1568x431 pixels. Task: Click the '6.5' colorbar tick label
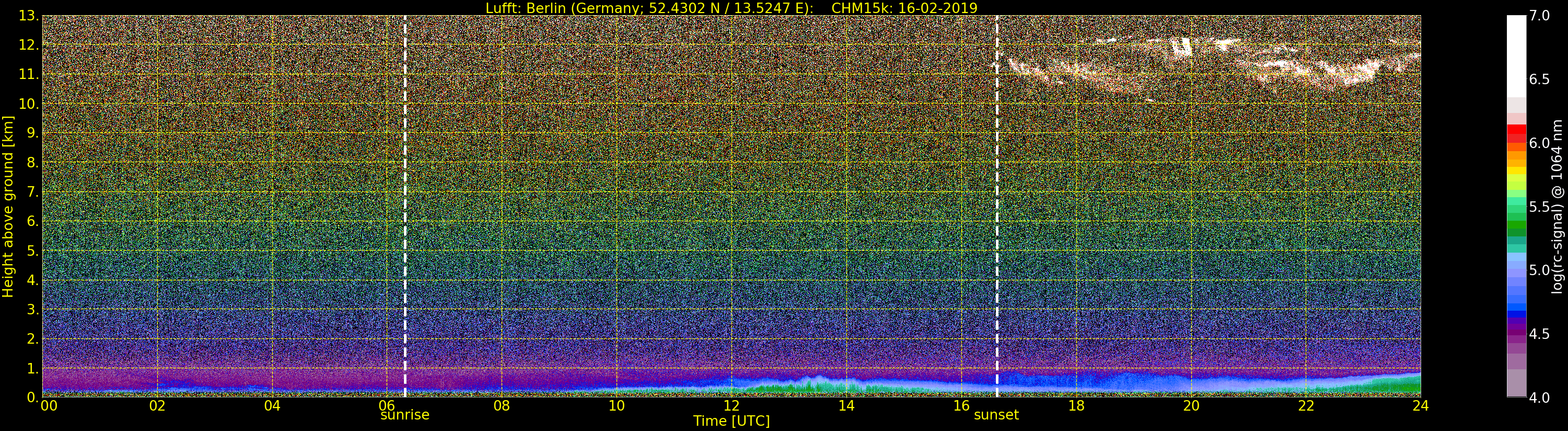pos(1540,80)
